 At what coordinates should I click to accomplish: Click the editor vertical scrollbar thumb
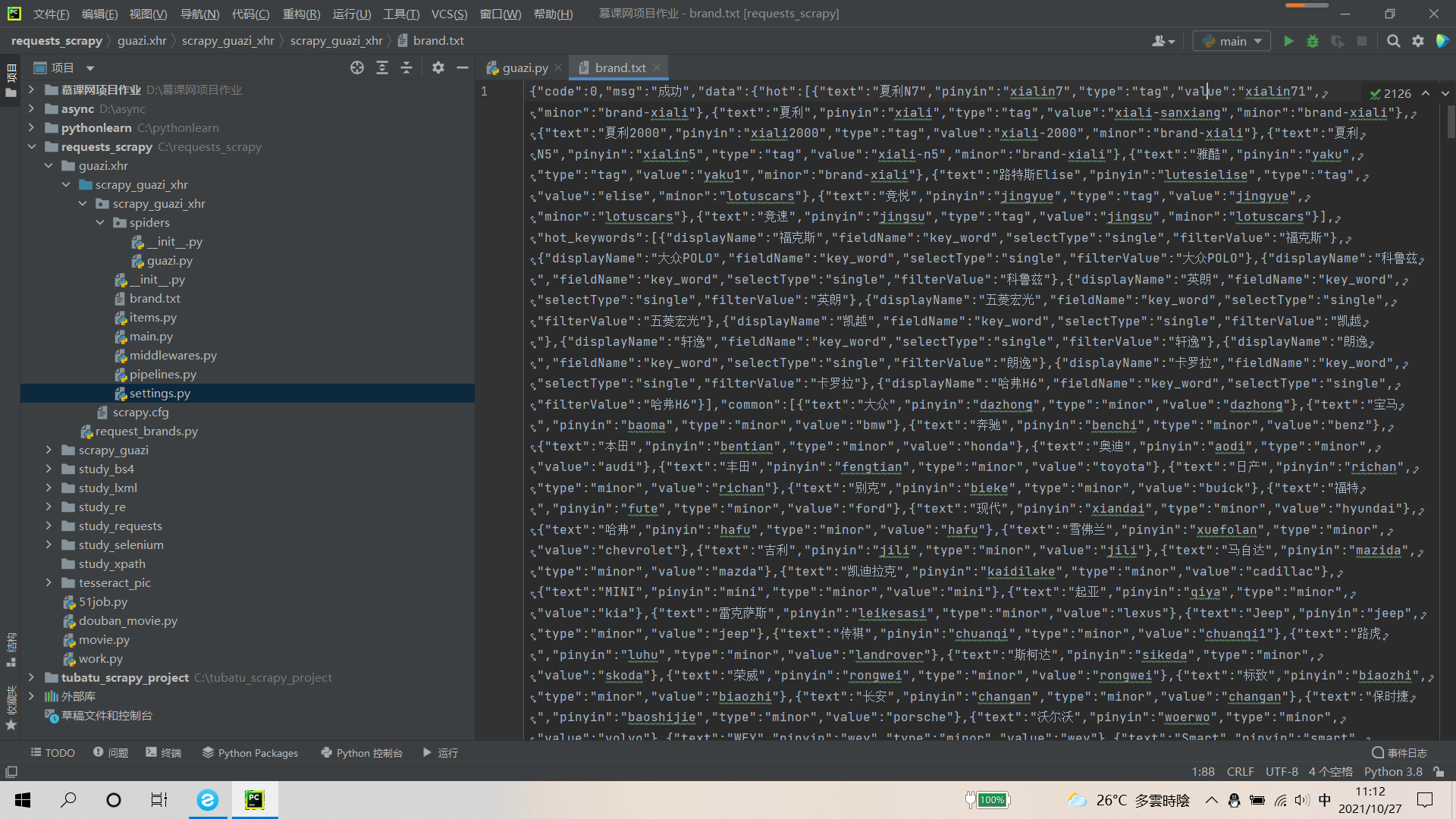pyautogui.click(x=1451, y=121)
